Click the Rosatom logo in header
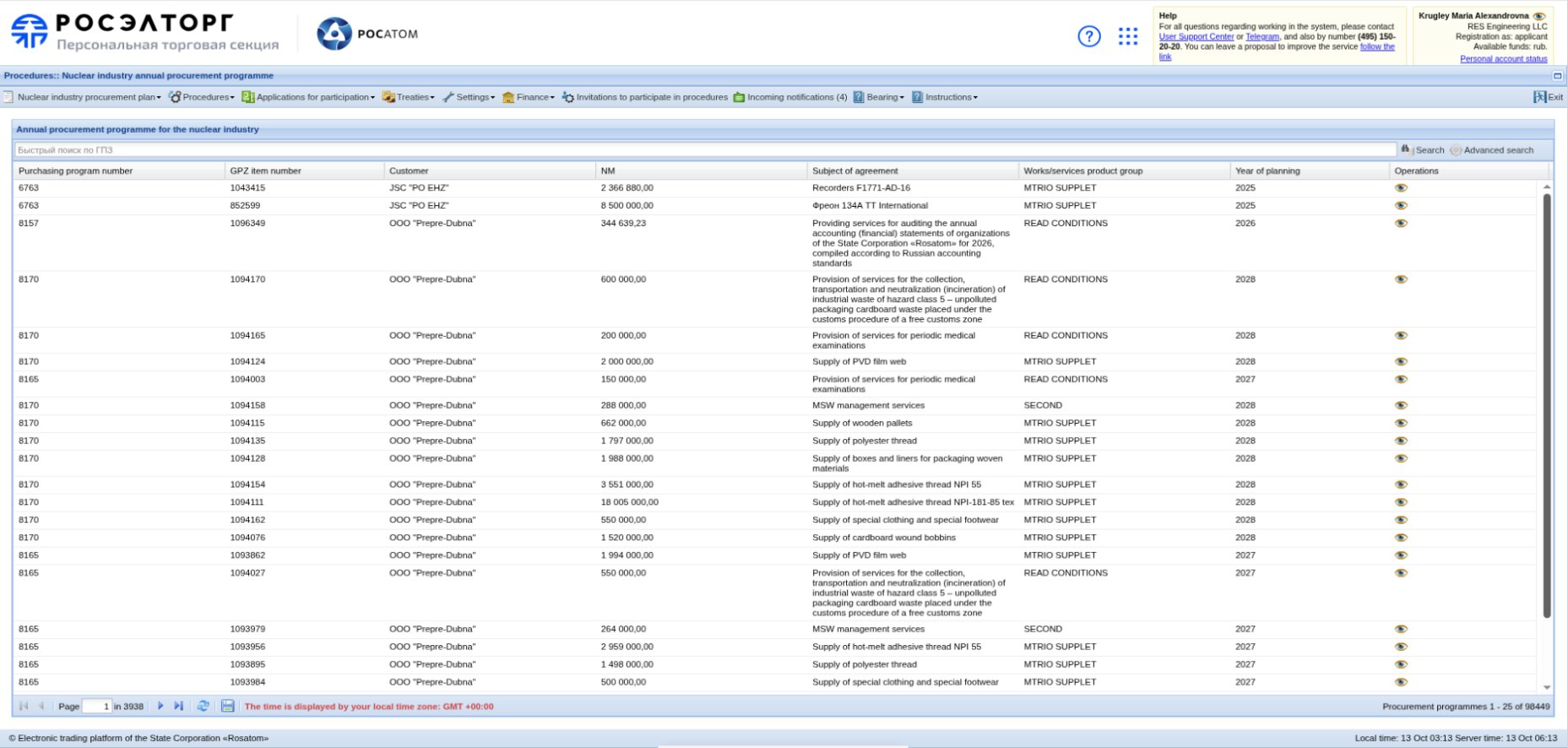The width and height of the screenshot is (1568, 748). point(366,34)
